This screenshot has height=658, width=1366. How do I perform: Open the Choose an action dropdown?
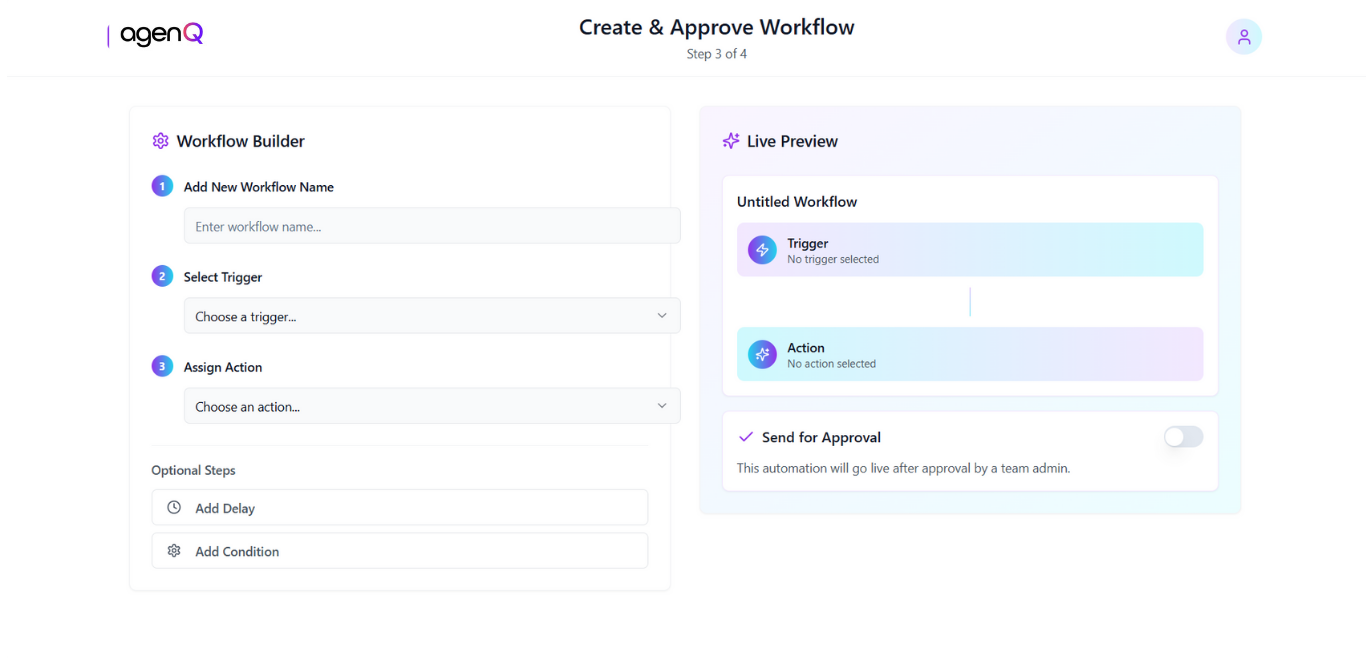click(431, 406)
